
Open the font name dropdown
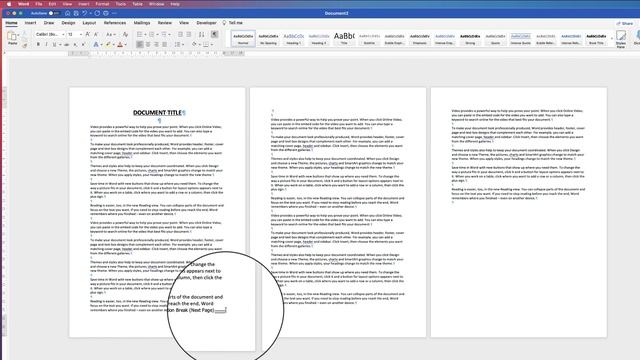[x=63, y=35]
